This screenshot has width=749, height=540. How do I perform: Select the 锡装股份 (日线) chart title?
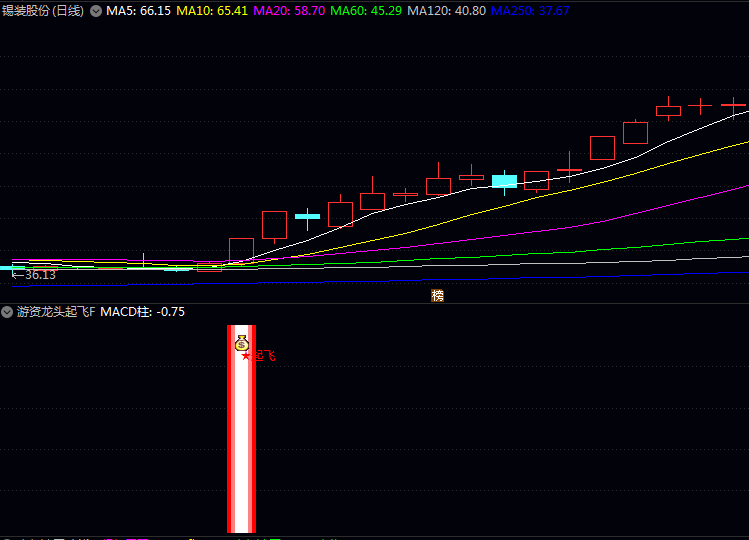[43, 11]
